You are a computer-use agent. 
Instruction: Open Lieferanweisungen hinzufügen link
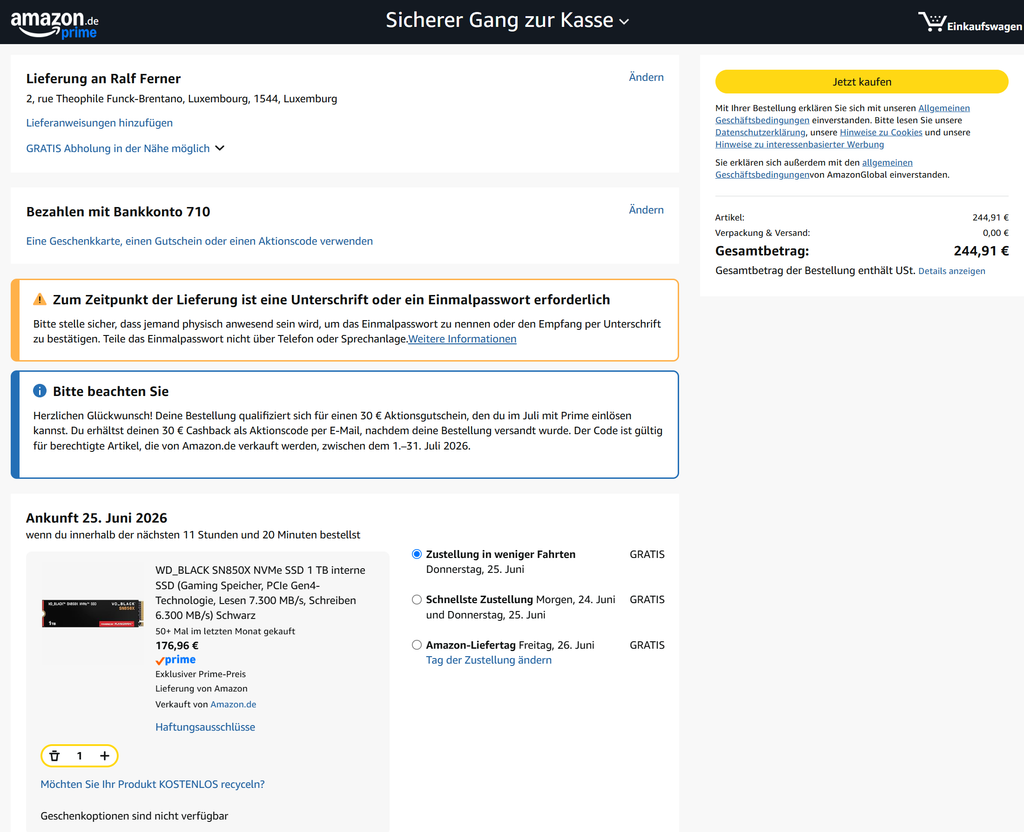click(x=99, y=123)
